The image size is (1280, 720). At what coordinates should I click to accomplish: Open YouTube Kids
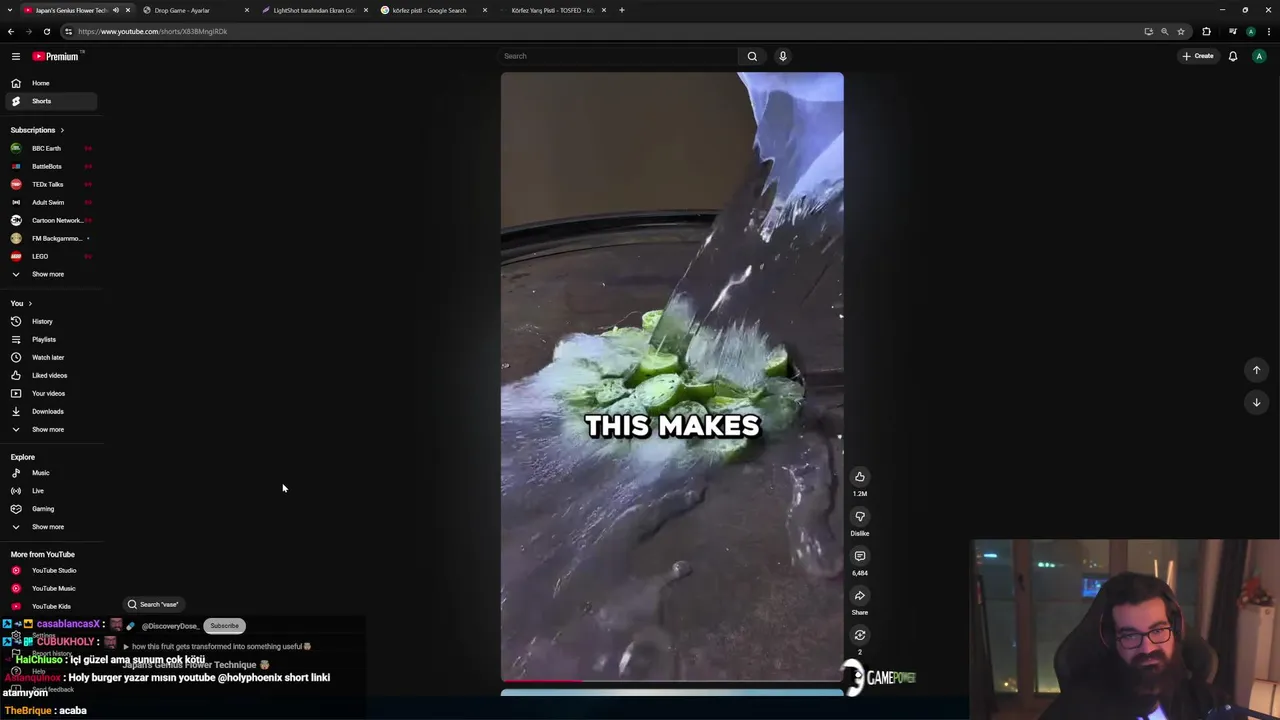point(50,606)
